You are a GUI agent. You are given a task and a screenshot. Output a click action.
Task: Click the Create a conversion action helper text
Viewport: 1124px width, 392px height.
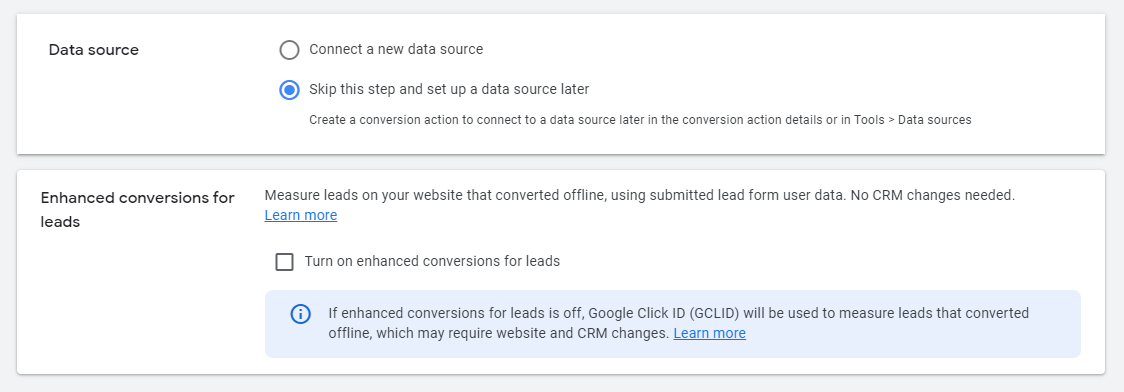640,120
